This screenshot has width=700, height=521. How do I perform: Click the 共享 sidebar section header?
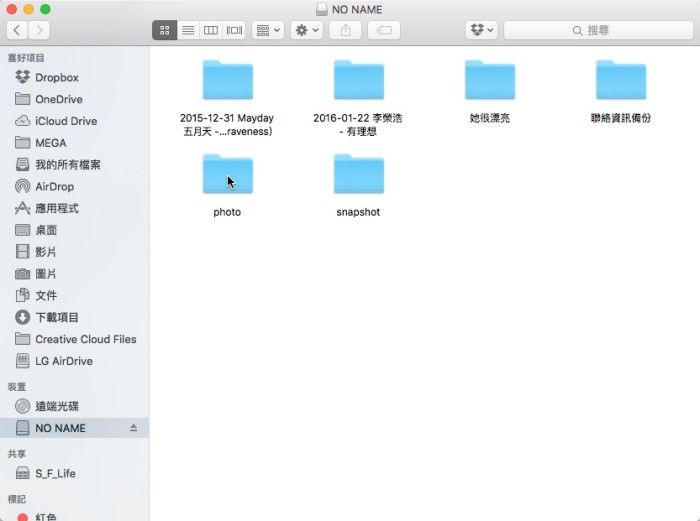pos(17,454)
